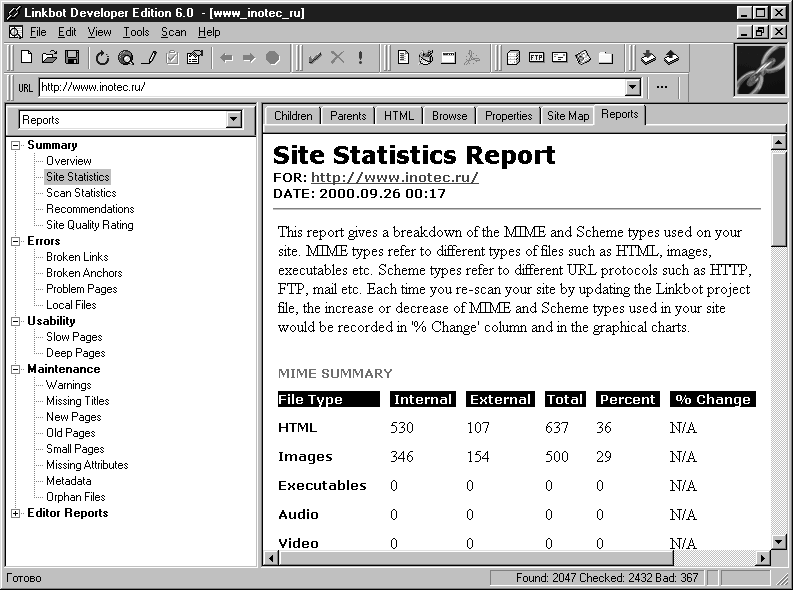Click the horizontal scrollbar left arrow
793x590 pixels.
[272, 558]
